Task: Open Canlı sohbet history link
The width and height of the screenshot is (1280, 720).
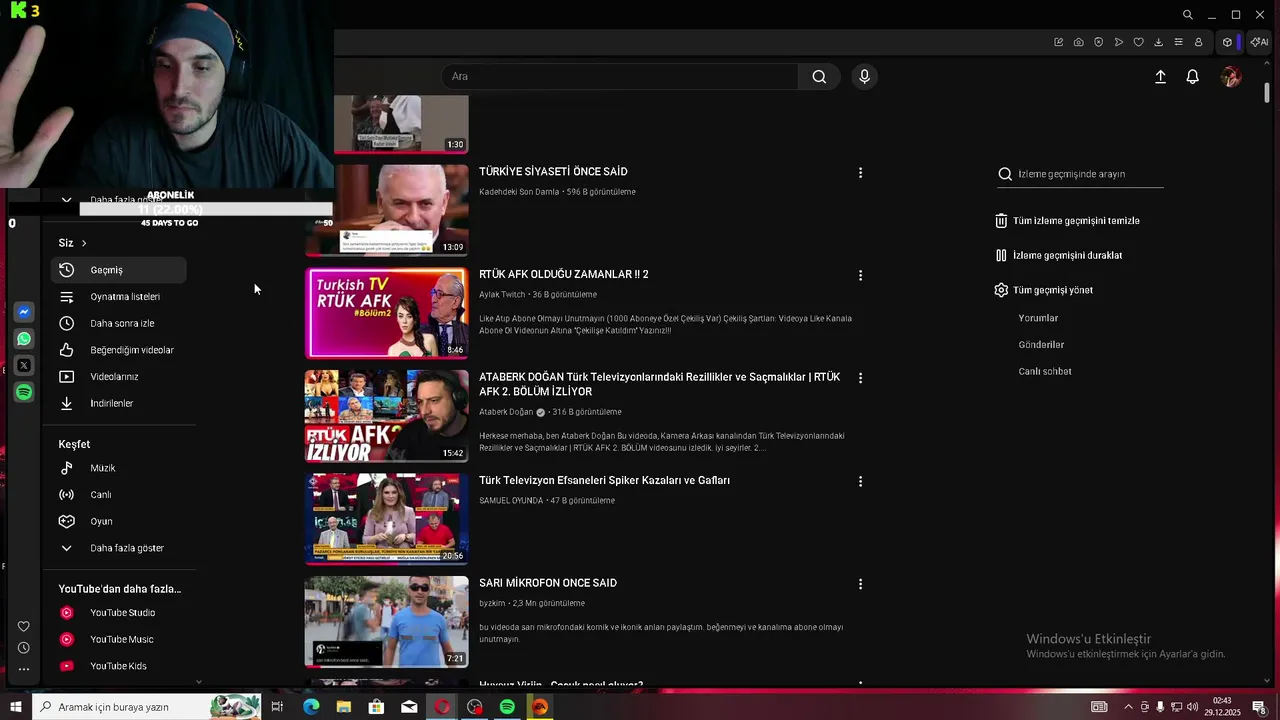Action: point(1045,371)
